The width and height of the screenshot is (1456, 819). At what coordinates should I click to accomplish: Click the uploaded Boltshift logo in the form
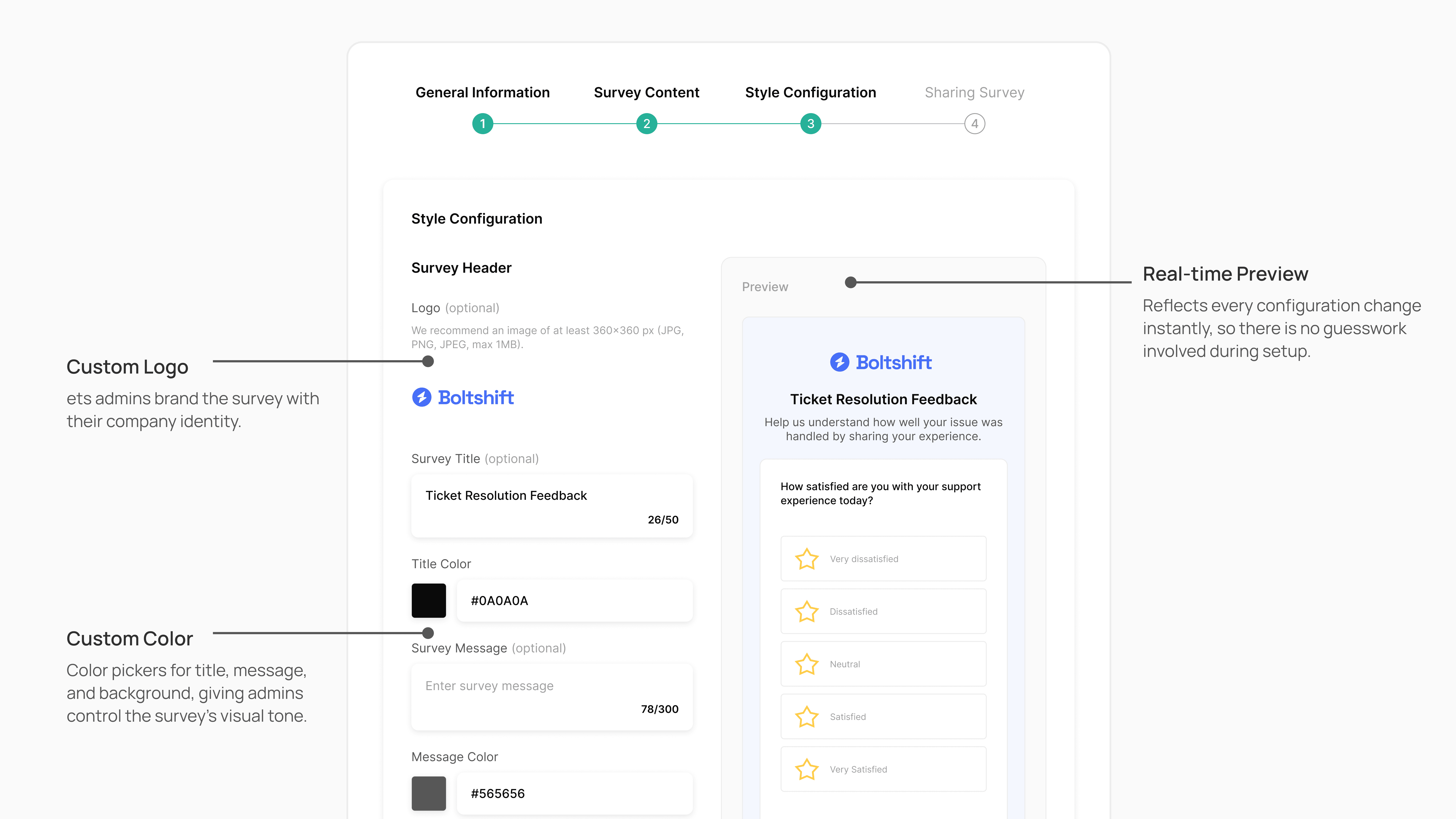462,397
